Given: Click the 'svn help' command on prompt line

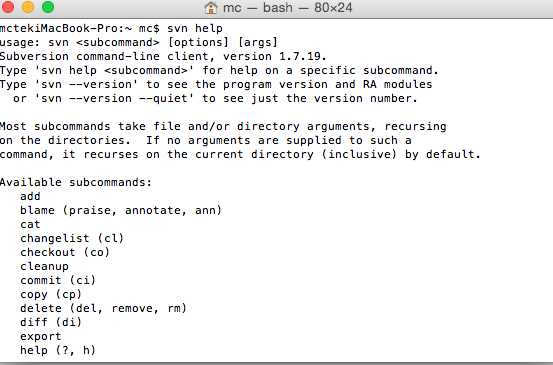Looking at the screenshot, I should point(195,28).
